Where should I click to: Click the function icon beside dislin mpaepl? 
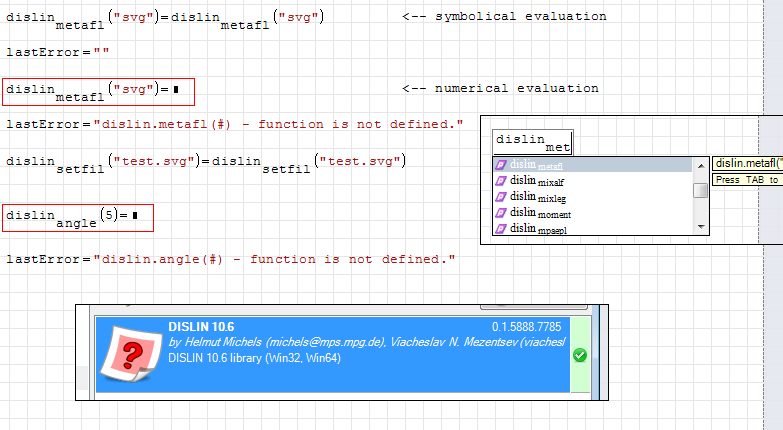point(501,228)
